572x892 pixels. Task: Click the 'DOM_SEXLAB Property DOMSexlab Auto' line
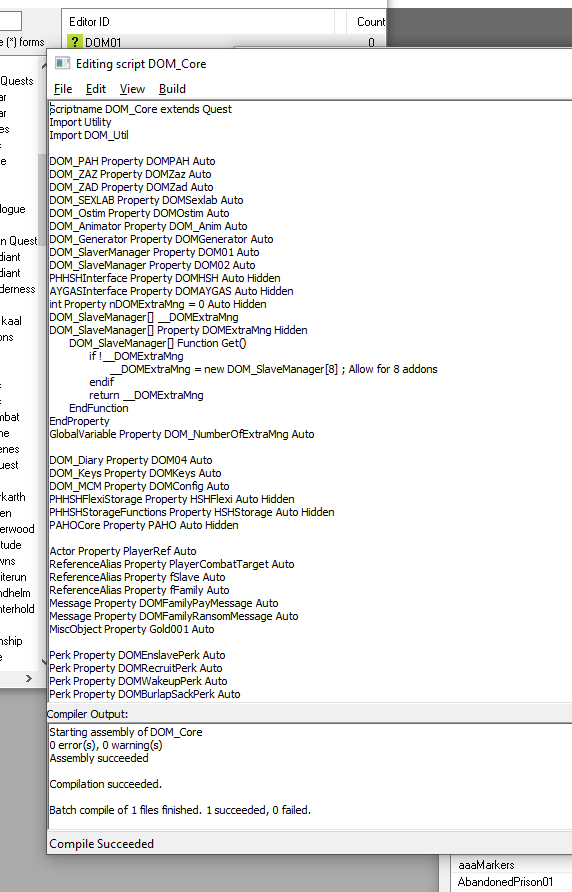click(x=146, y=200)
